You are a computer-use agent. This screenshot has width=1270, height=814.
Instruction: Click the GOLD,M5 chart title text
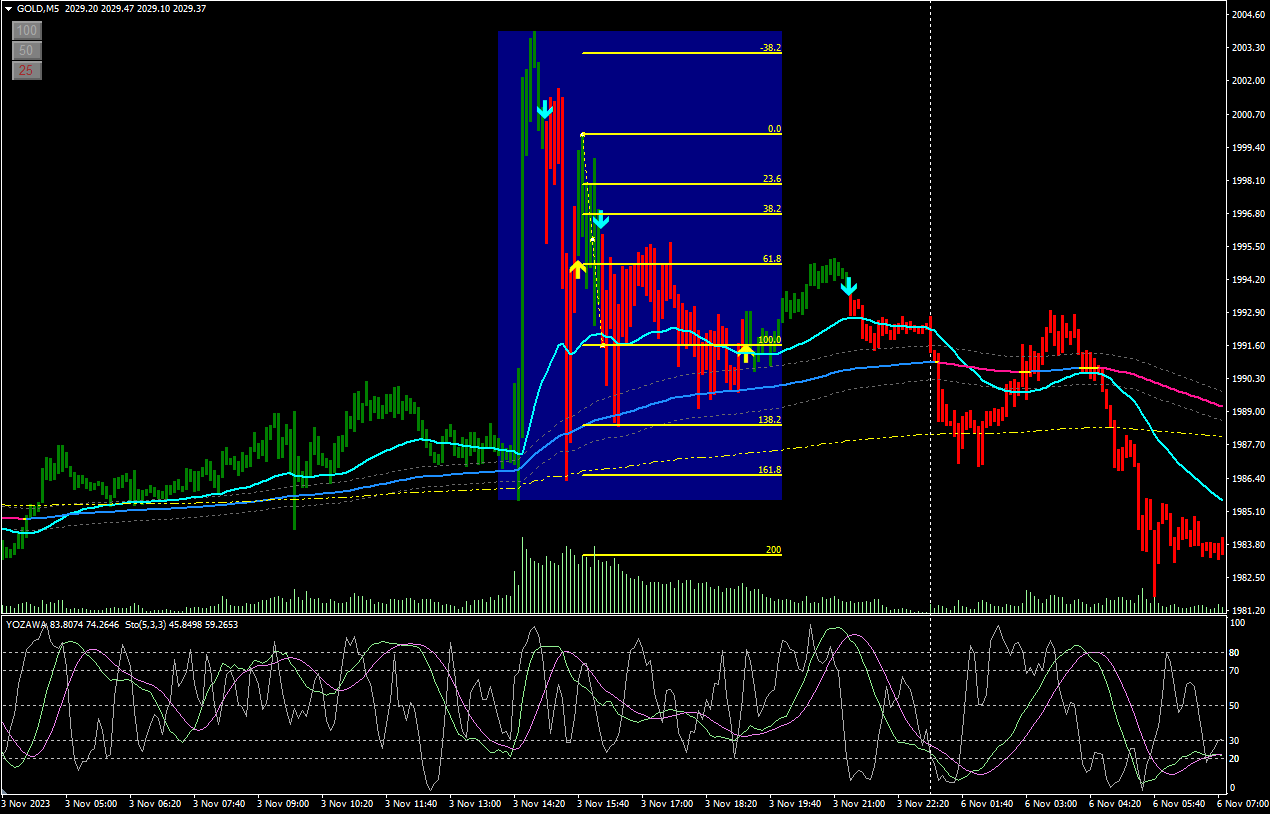tap(36, 9)
